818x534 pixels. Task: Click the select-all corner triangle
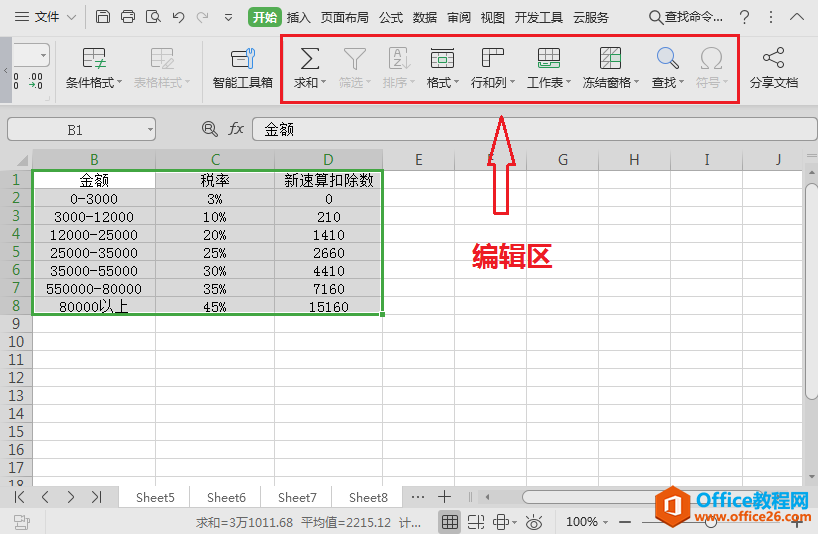click(x=22, y=160)
